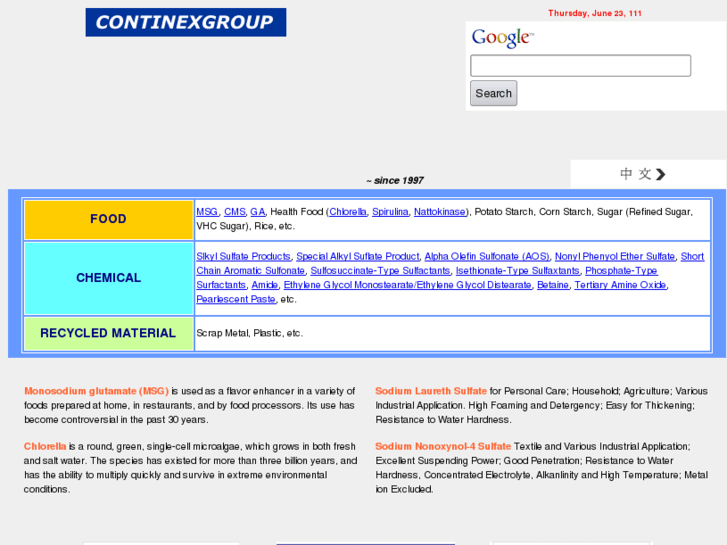Open Slkyl Sulfate Products link

pos(243,256)
